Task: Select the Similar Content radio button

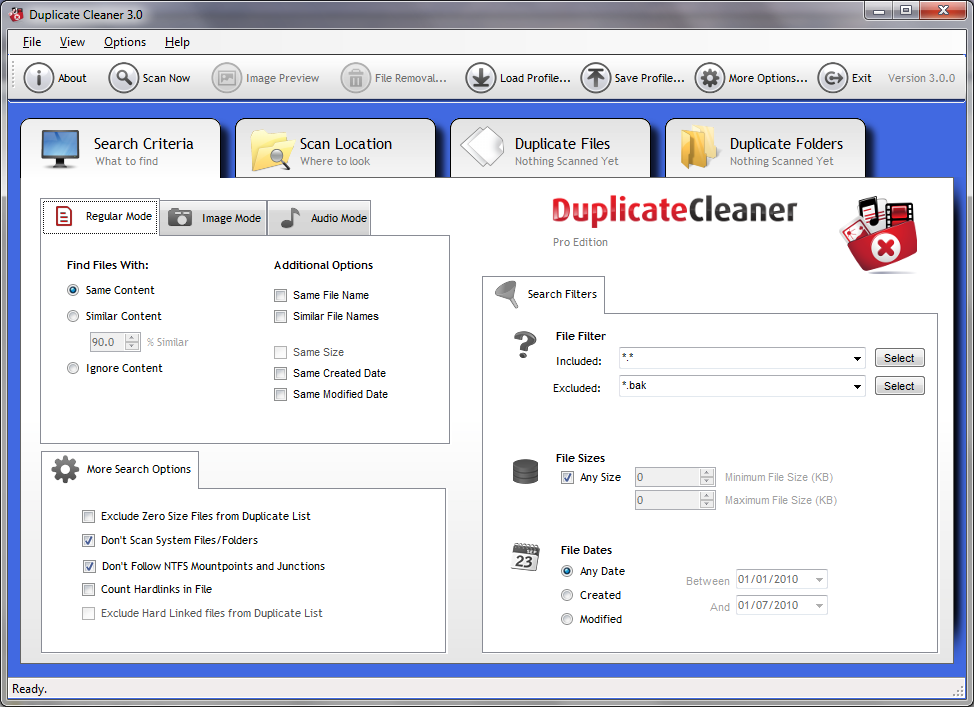Action: point(73,315)
